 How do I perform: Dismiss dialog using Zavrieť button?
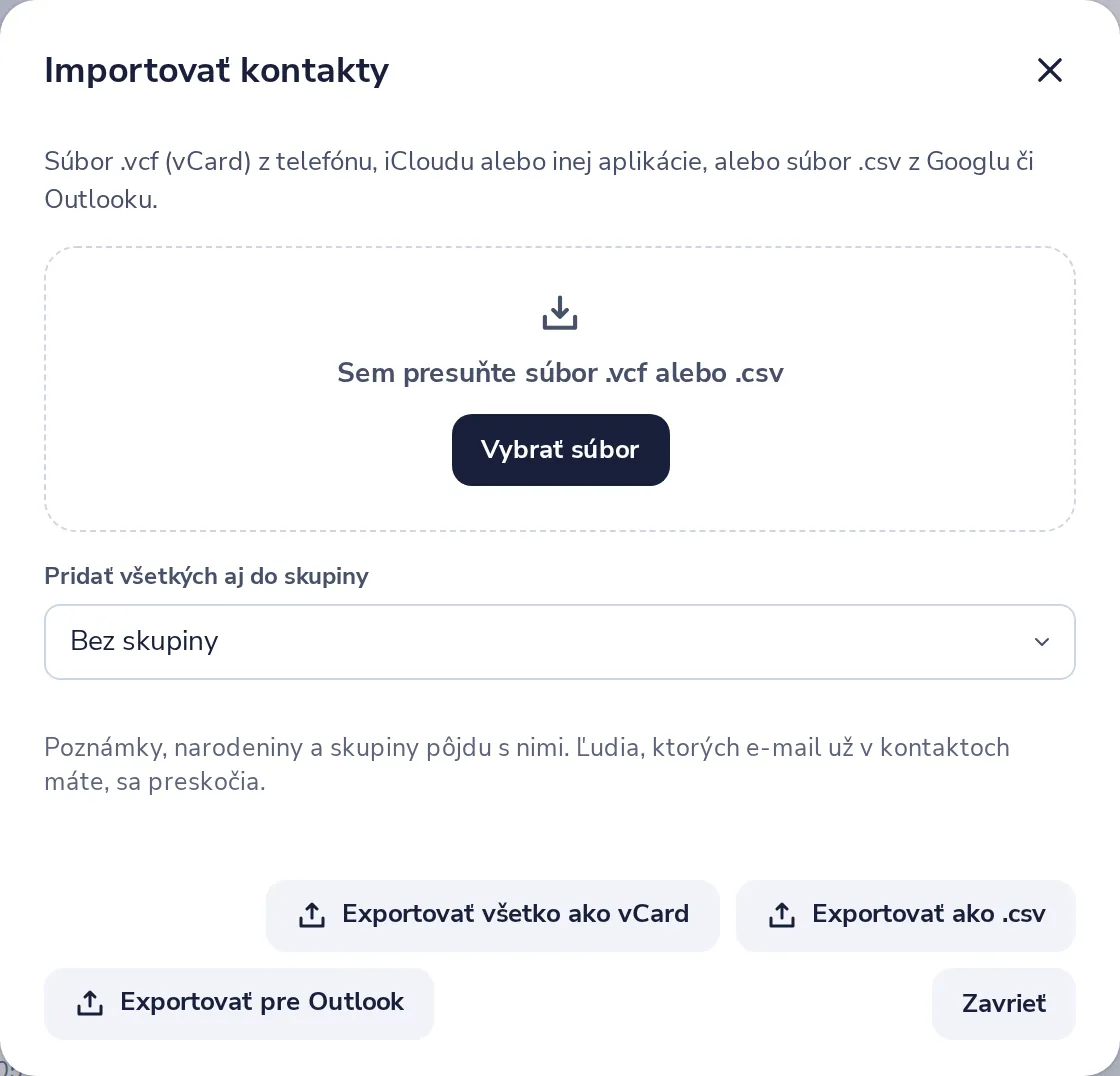(1004, 1003)
